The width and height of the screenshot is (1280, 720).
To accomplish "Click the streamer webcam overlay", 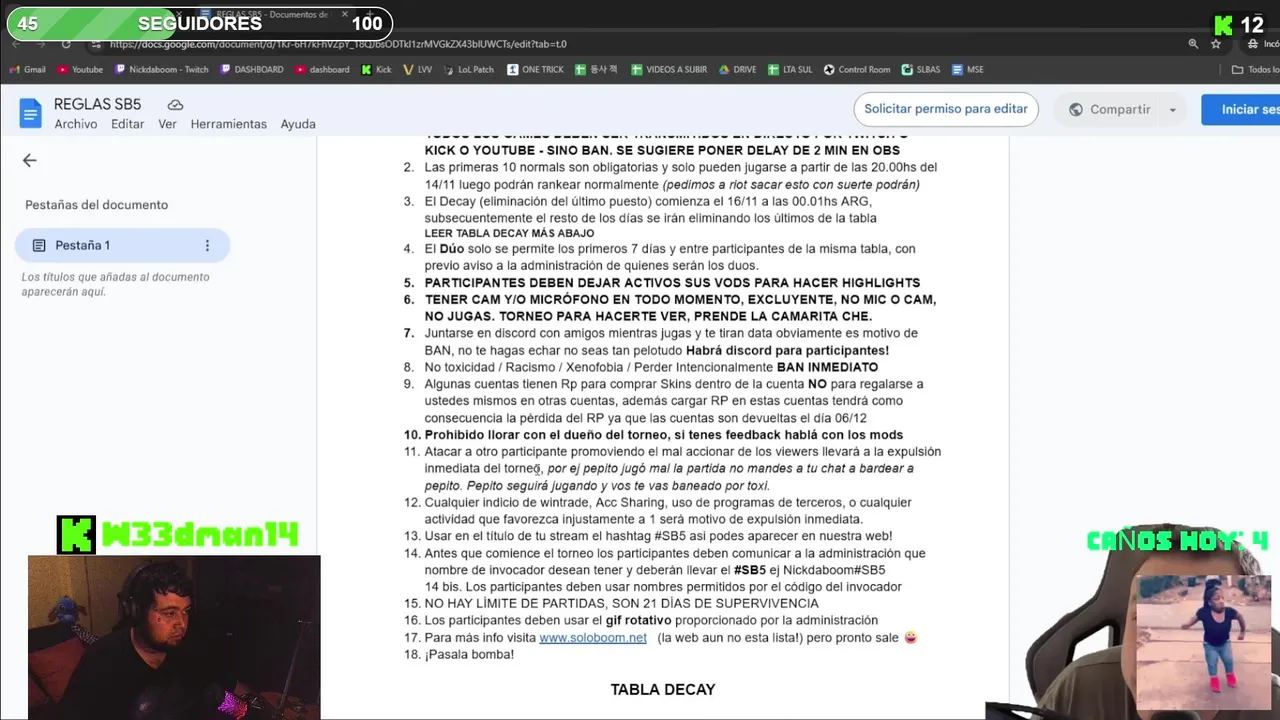I will coord(174,637).
